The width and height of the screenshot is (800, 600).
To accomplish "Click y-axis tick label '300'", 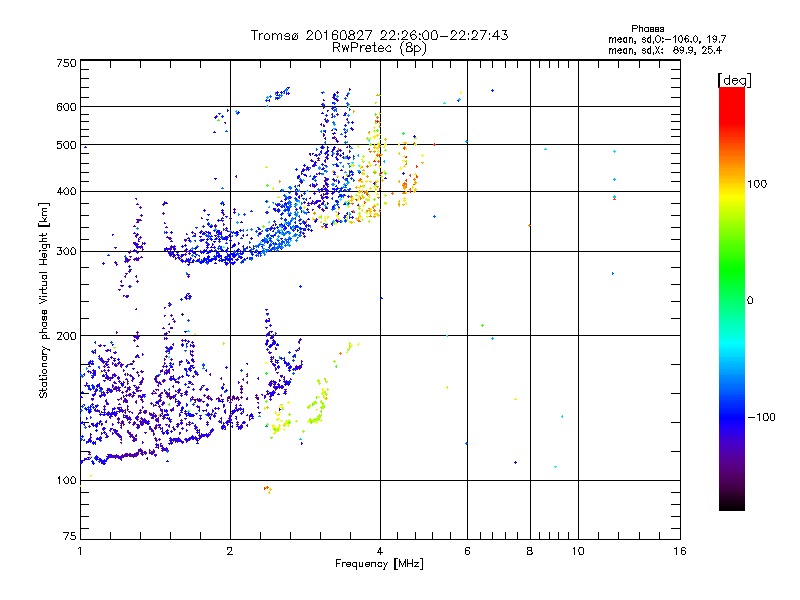I will click(66, 252).
